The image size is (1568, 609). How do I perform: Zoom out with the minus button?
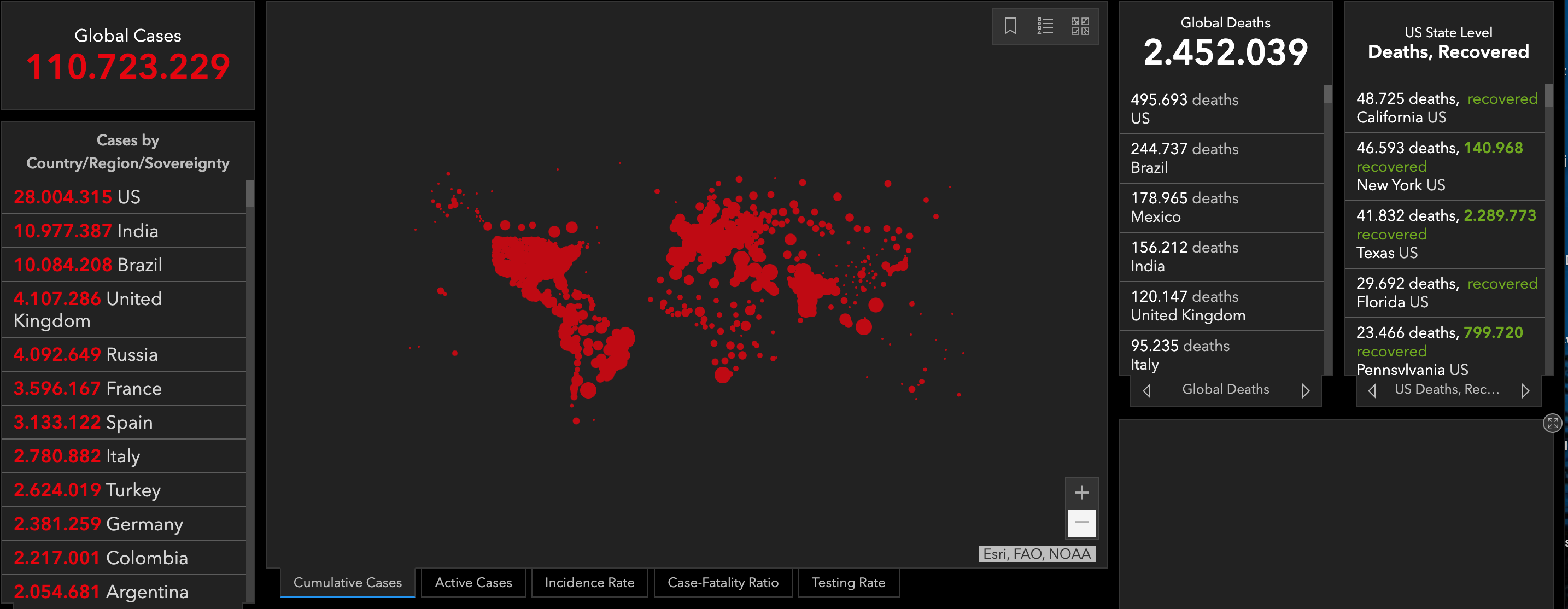point(1081,523)
